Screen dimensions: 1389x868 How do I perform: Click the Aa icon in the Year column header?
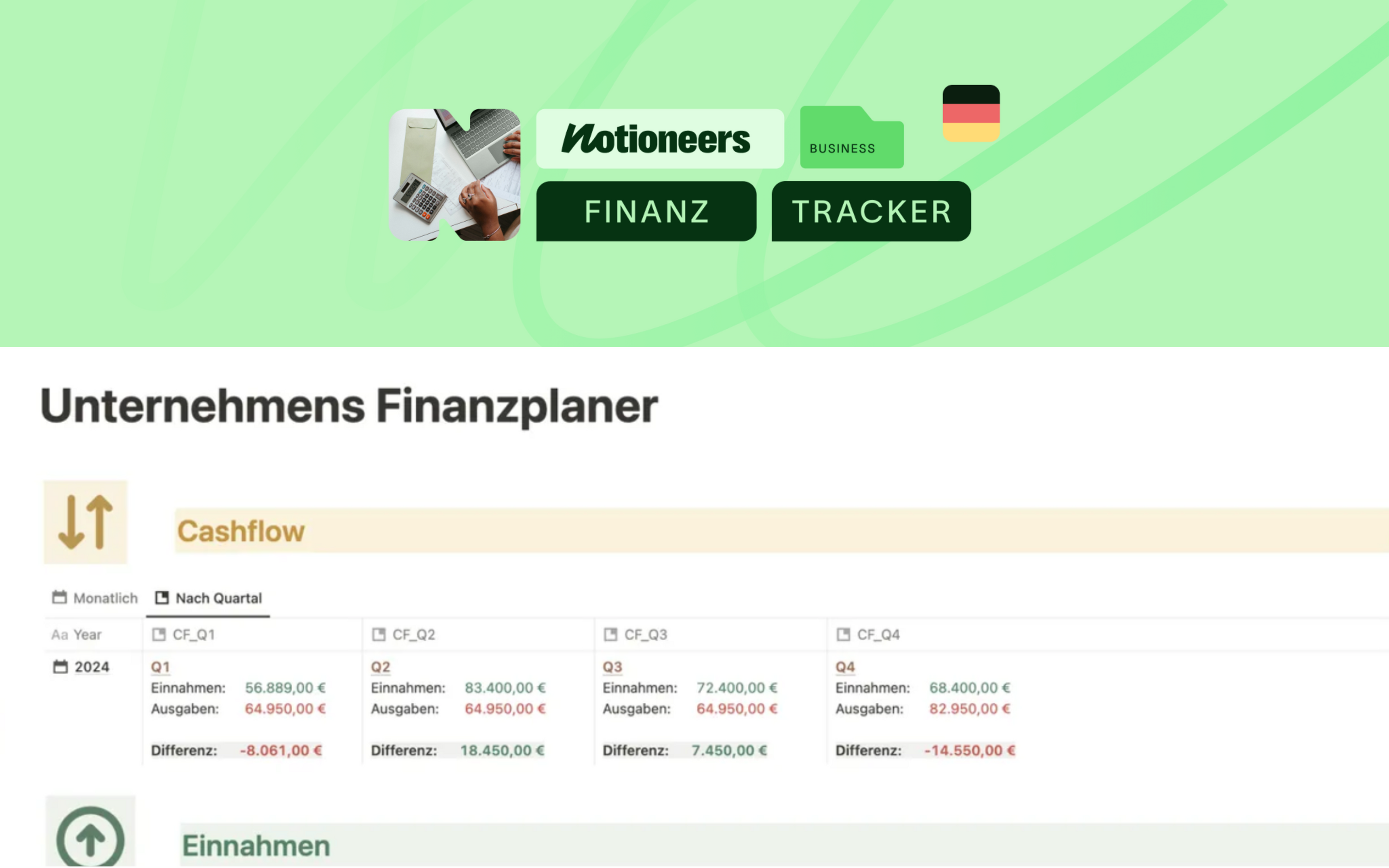[x=59, y=634]
